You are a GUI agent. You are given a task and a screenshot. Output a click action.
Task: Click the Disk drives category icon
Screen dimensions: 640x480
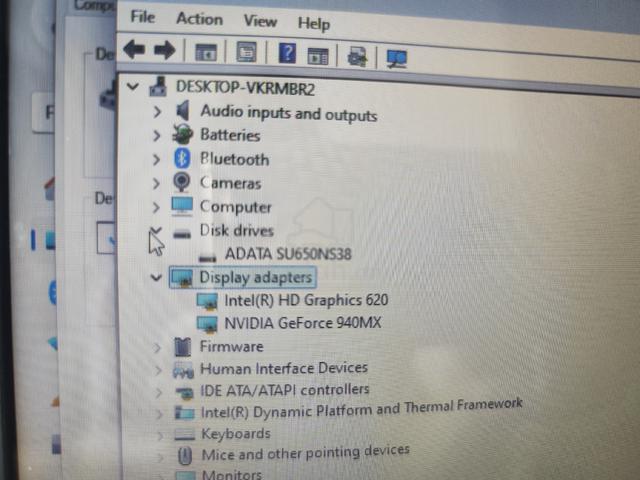[182, 234]
